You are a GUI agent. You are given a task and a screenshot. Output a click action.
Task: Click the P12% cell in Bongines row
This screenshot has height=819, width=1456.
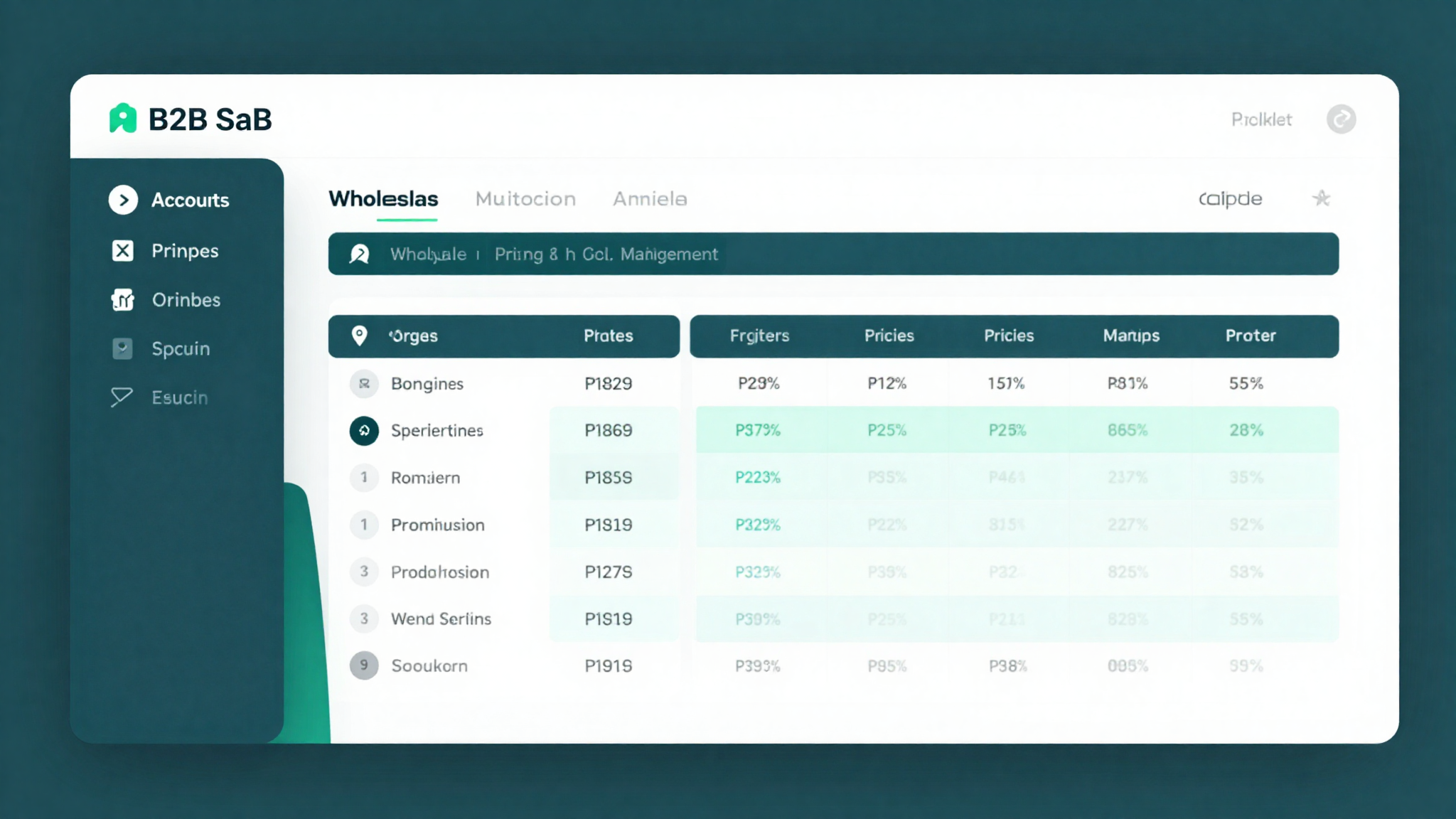pos(887,384)
